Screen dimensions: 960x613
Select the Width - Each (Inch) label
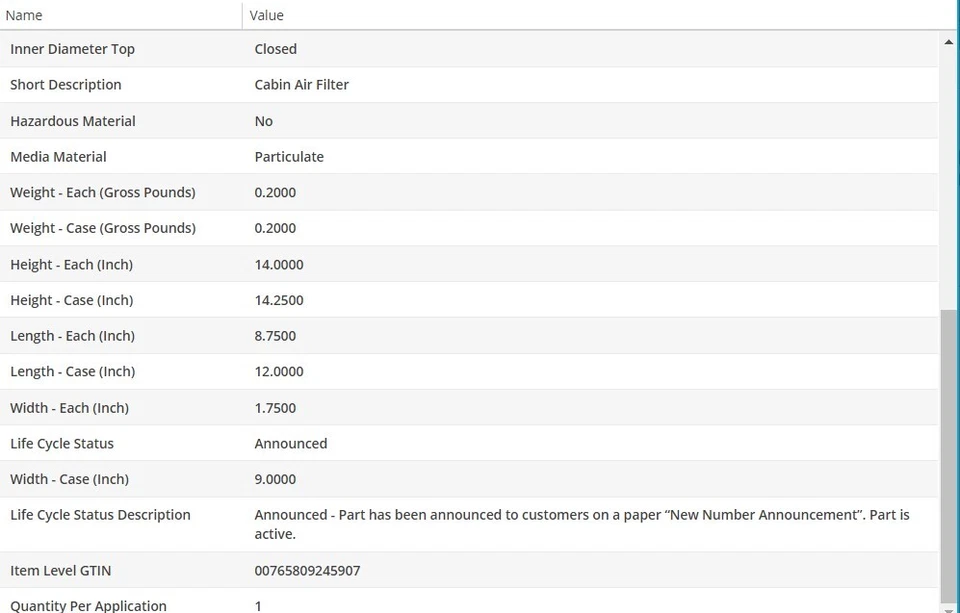[x=69, y=408]
